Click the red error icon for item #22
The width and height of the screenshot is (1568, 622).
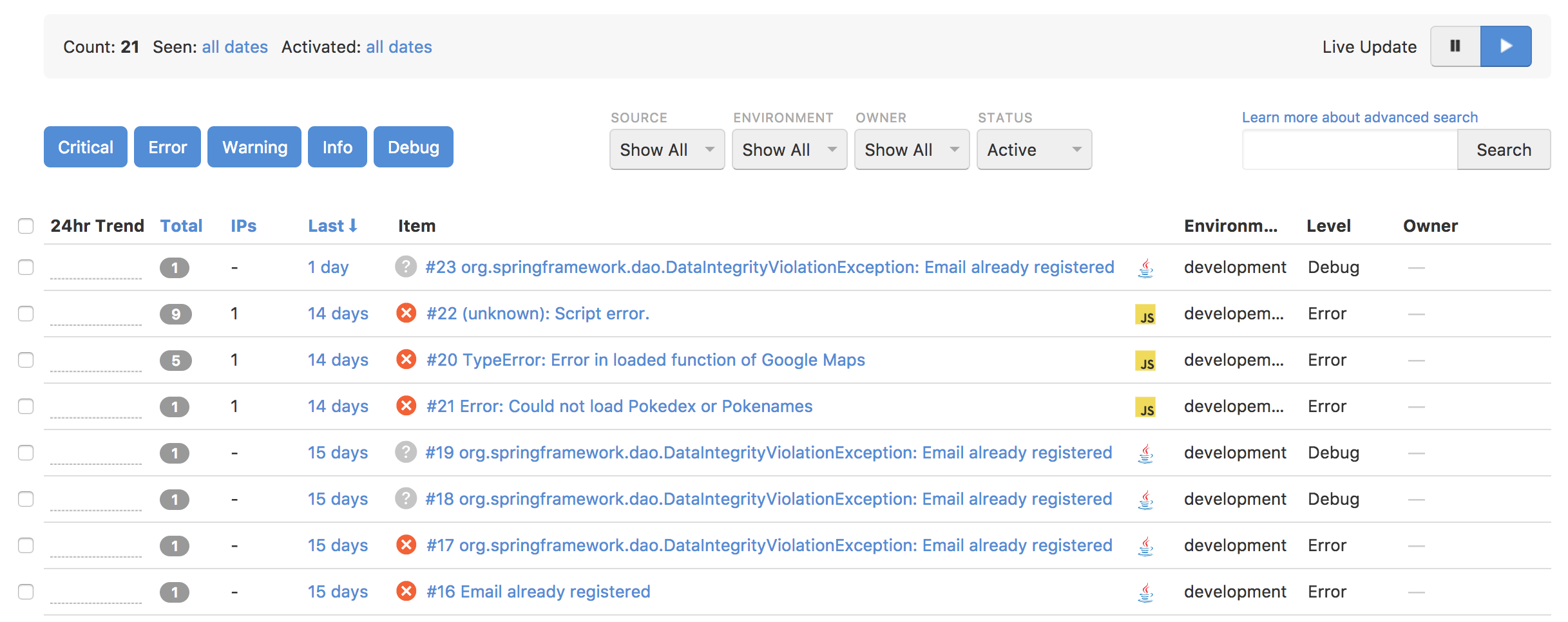[x=406, y=313]
